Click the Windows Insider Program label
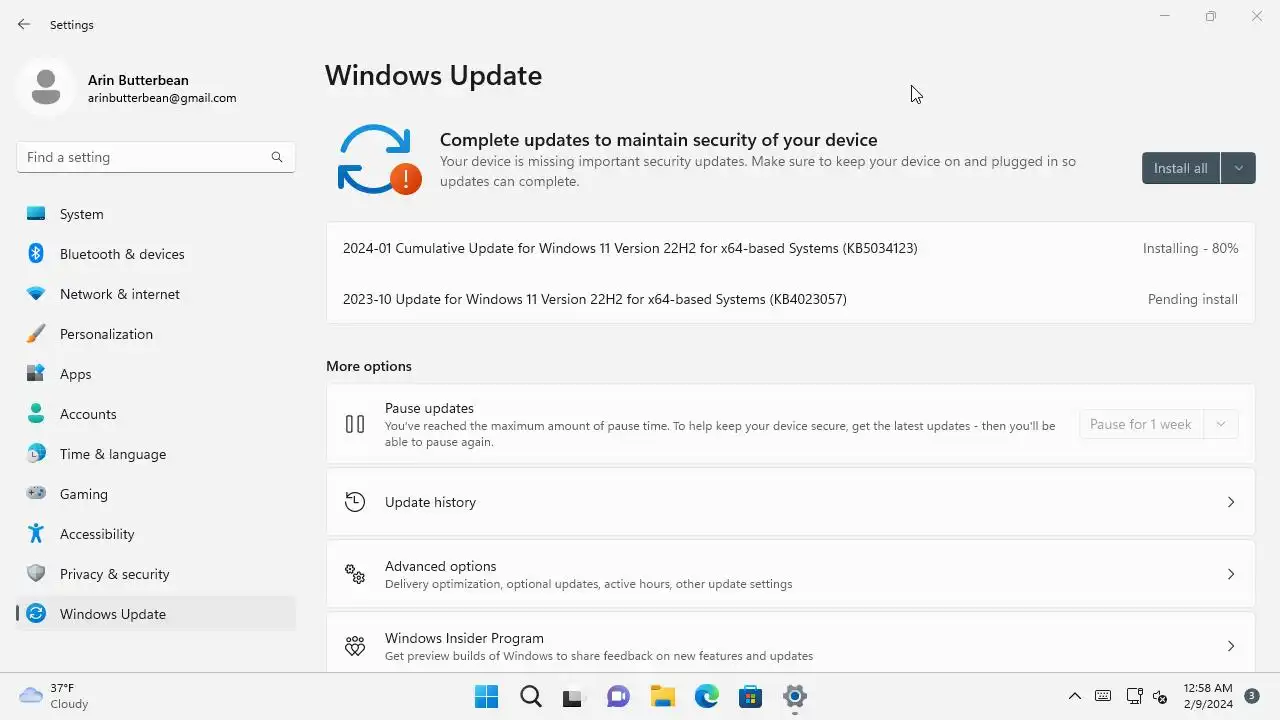The image size is (1280, 720). coord(464,638)
